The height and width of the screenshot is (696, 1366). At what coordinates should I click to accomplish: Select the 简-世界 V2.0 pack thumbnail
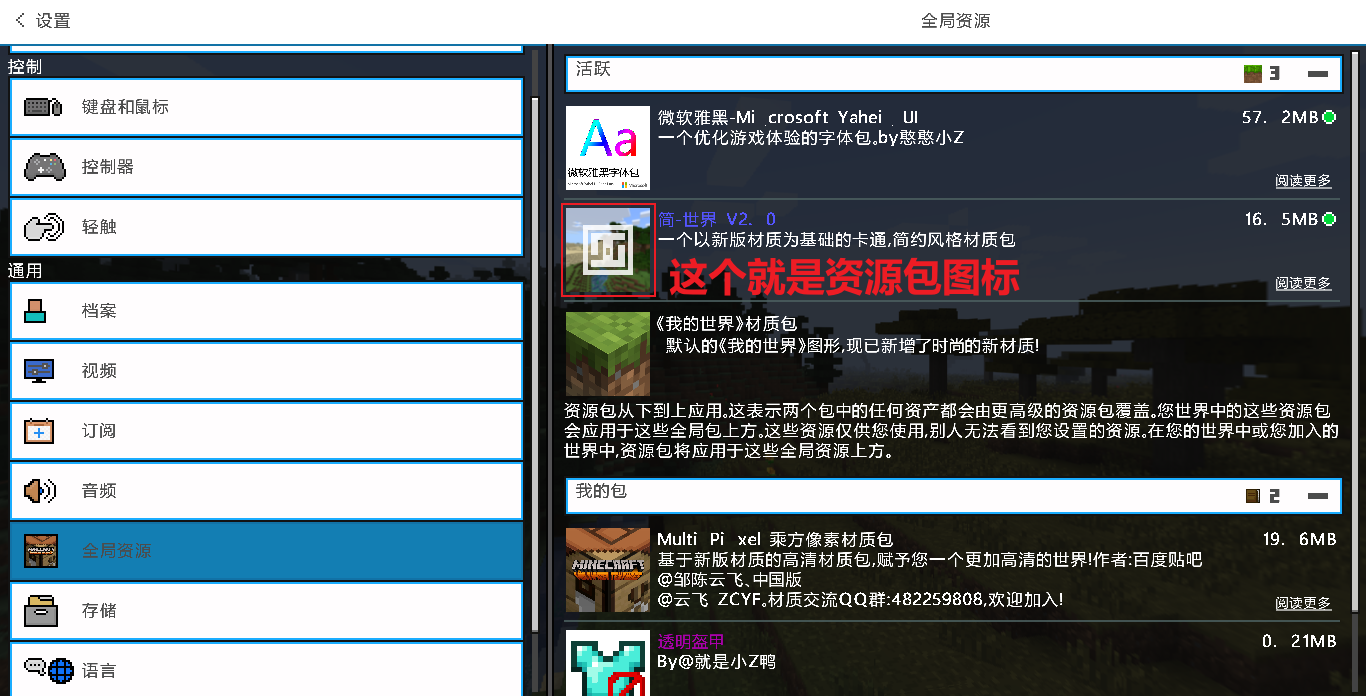click(608, 251)
